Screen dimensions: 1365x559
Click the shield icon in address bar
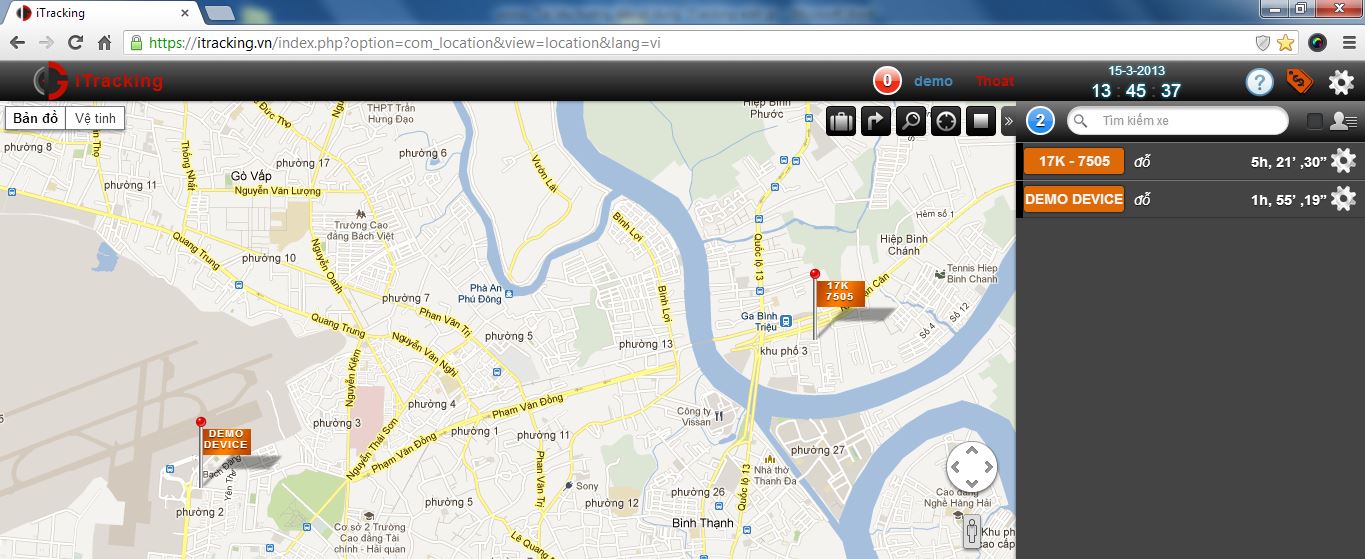(x=1263, y=43)
